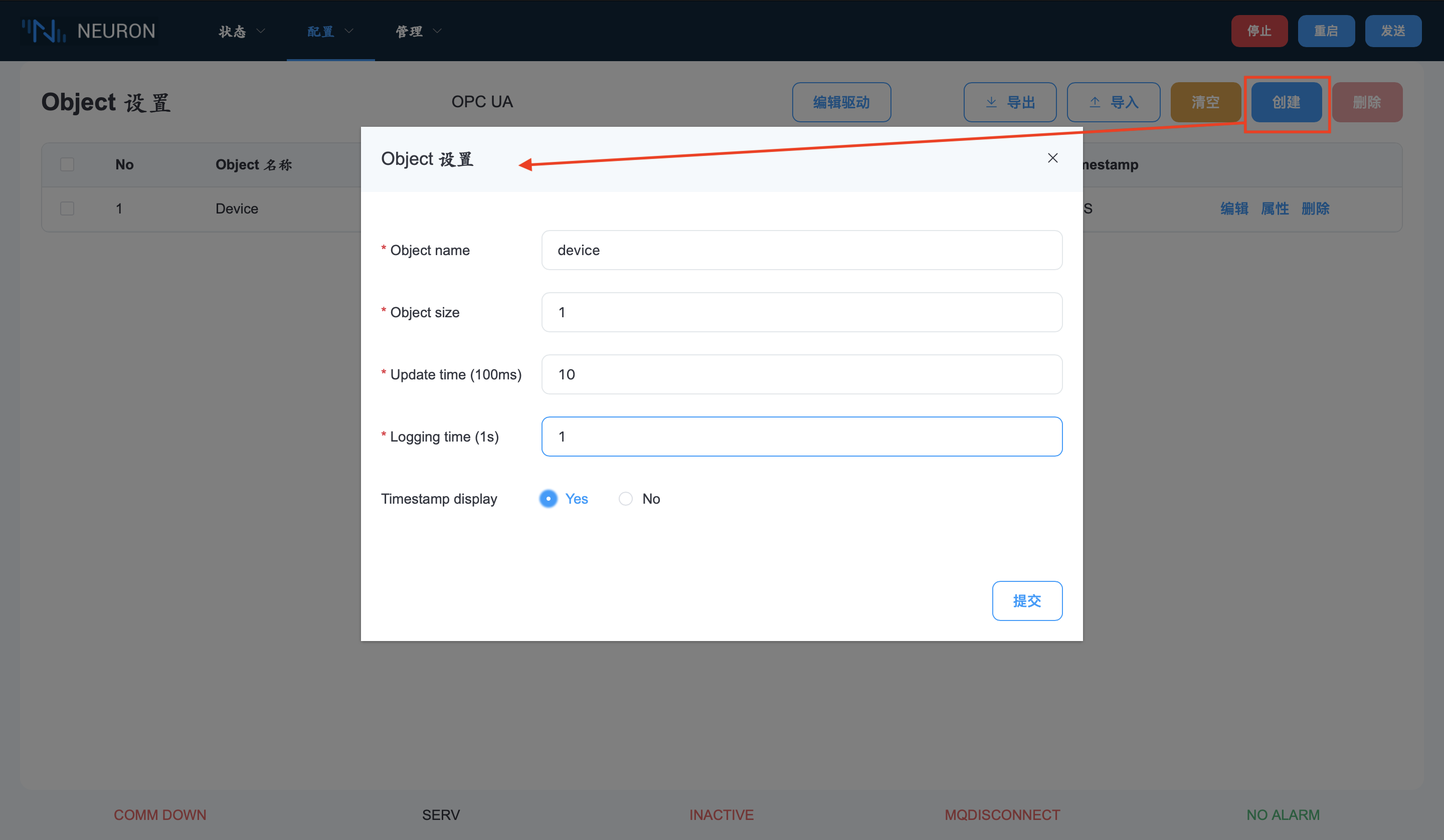Click the 创建 create button

1287,103
